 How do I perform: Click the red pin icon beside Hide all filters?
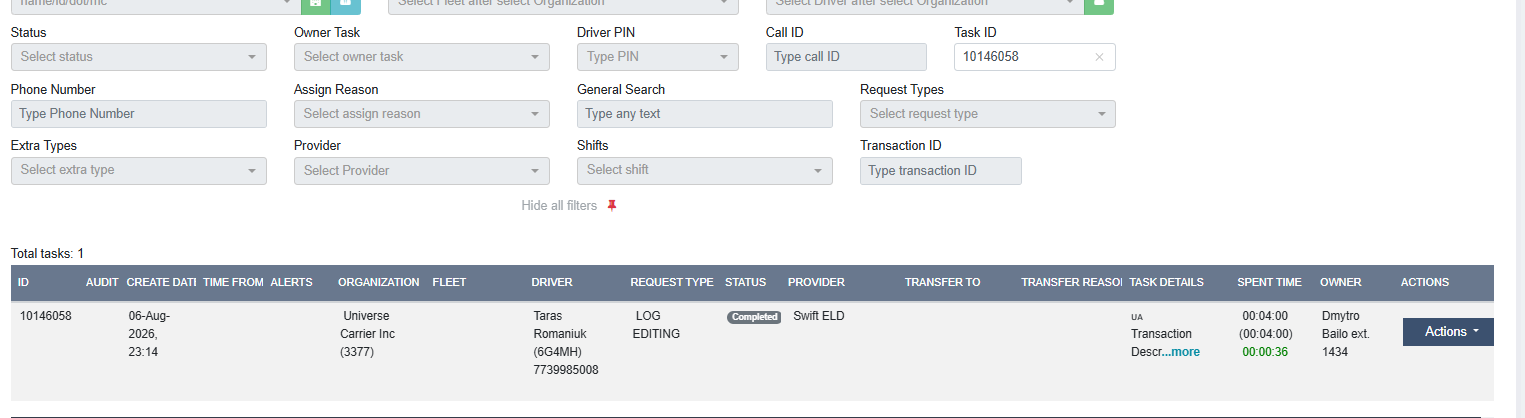(x=613, y=206)
